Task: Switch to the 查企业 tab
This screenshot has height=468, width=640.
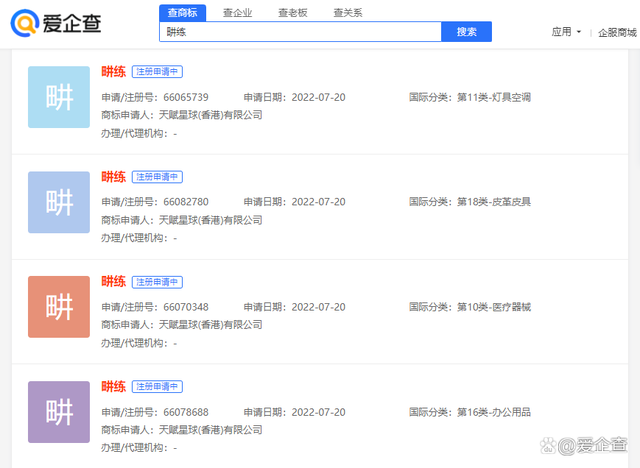Action: (238, 13)
